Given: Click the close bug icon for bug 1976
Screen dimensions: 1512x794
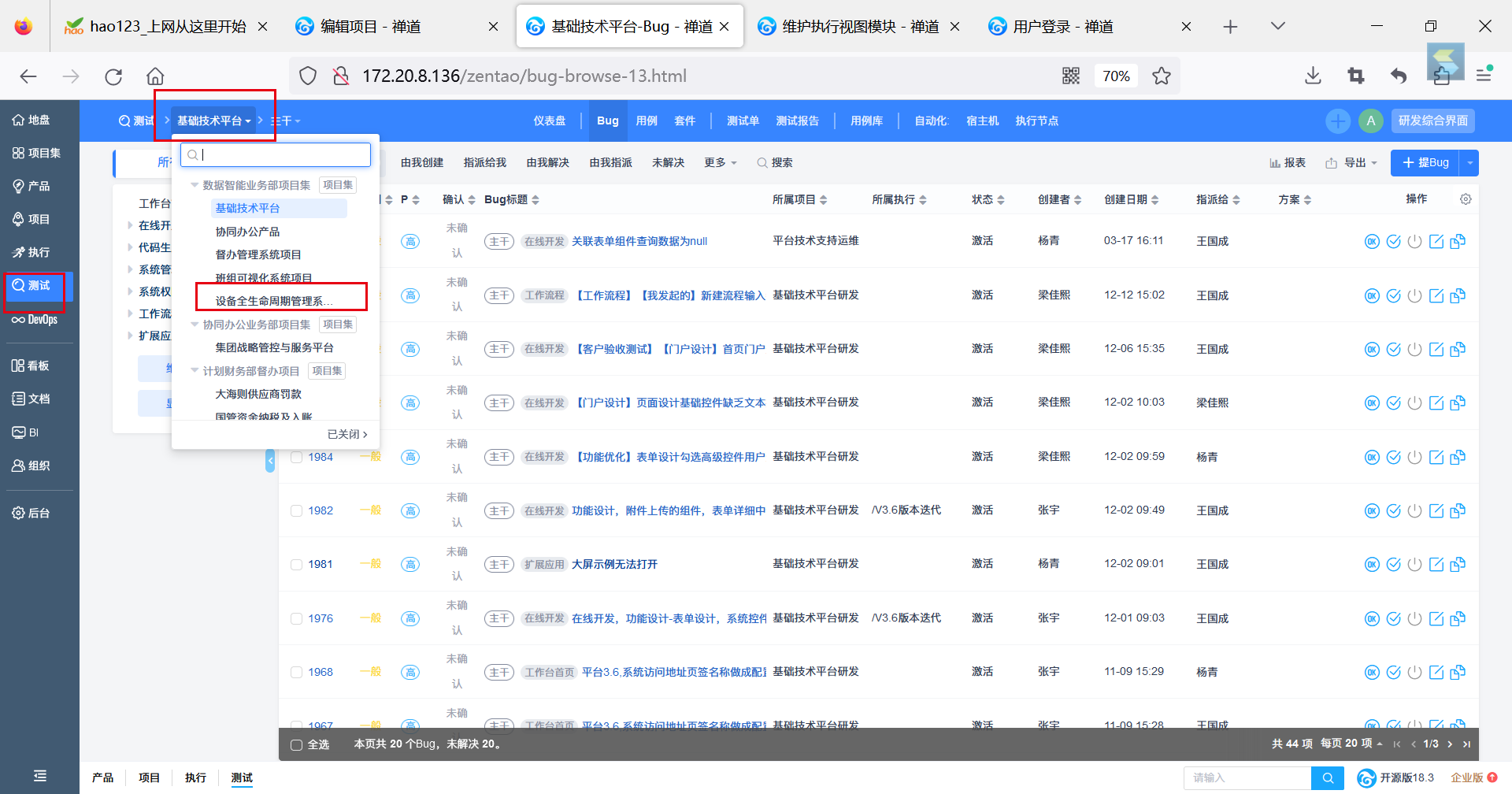Looking at the screenshot, I should click(1415, 618).
